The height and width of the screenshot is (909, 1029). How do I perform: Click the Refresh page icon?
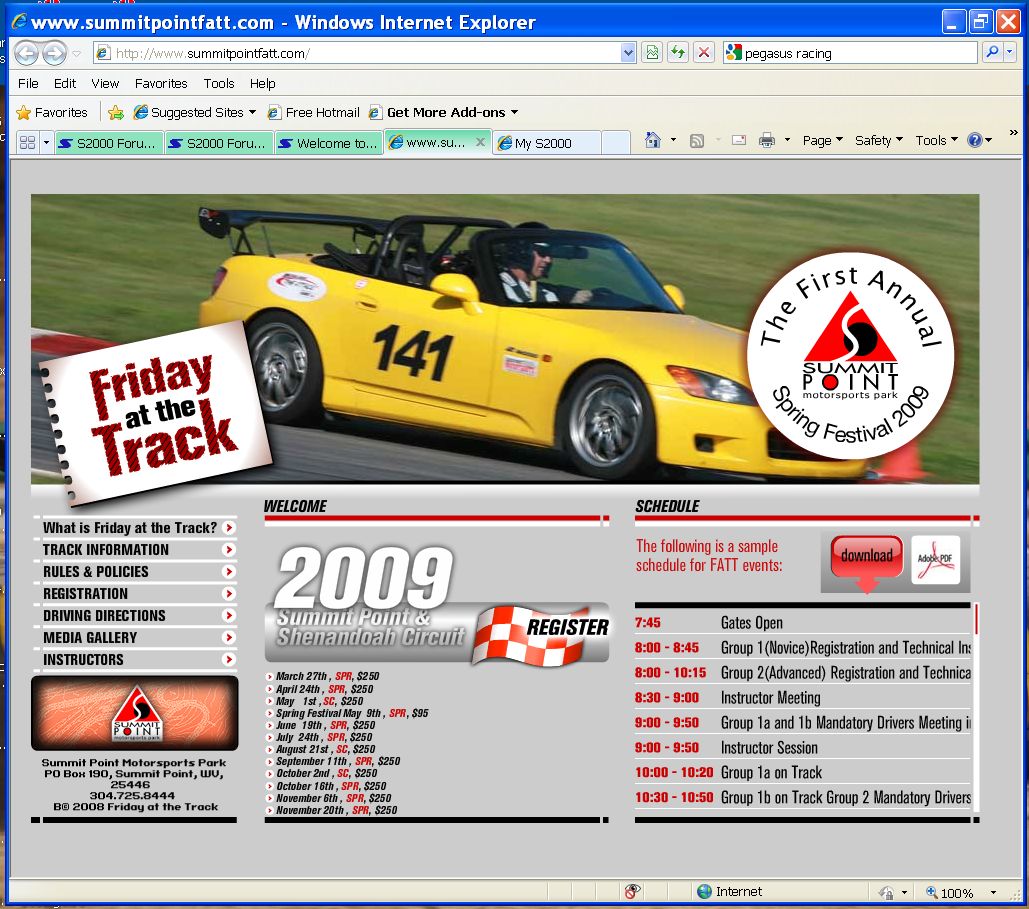tap(679, 54)
